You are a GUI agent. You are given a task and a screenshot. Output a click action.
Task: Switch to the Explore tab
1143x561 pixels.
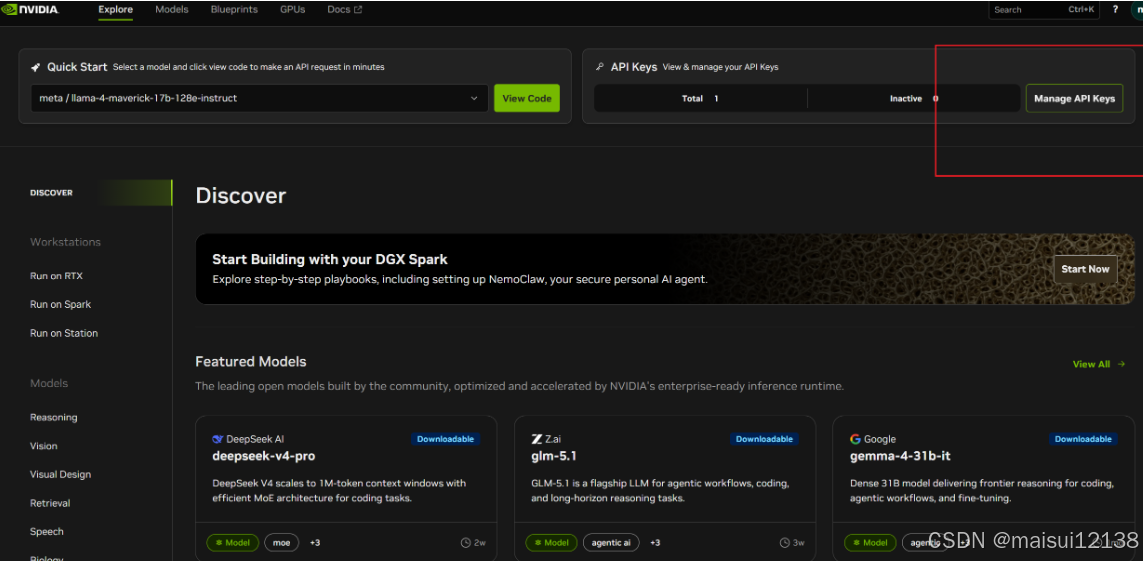(x=115, y=9)
